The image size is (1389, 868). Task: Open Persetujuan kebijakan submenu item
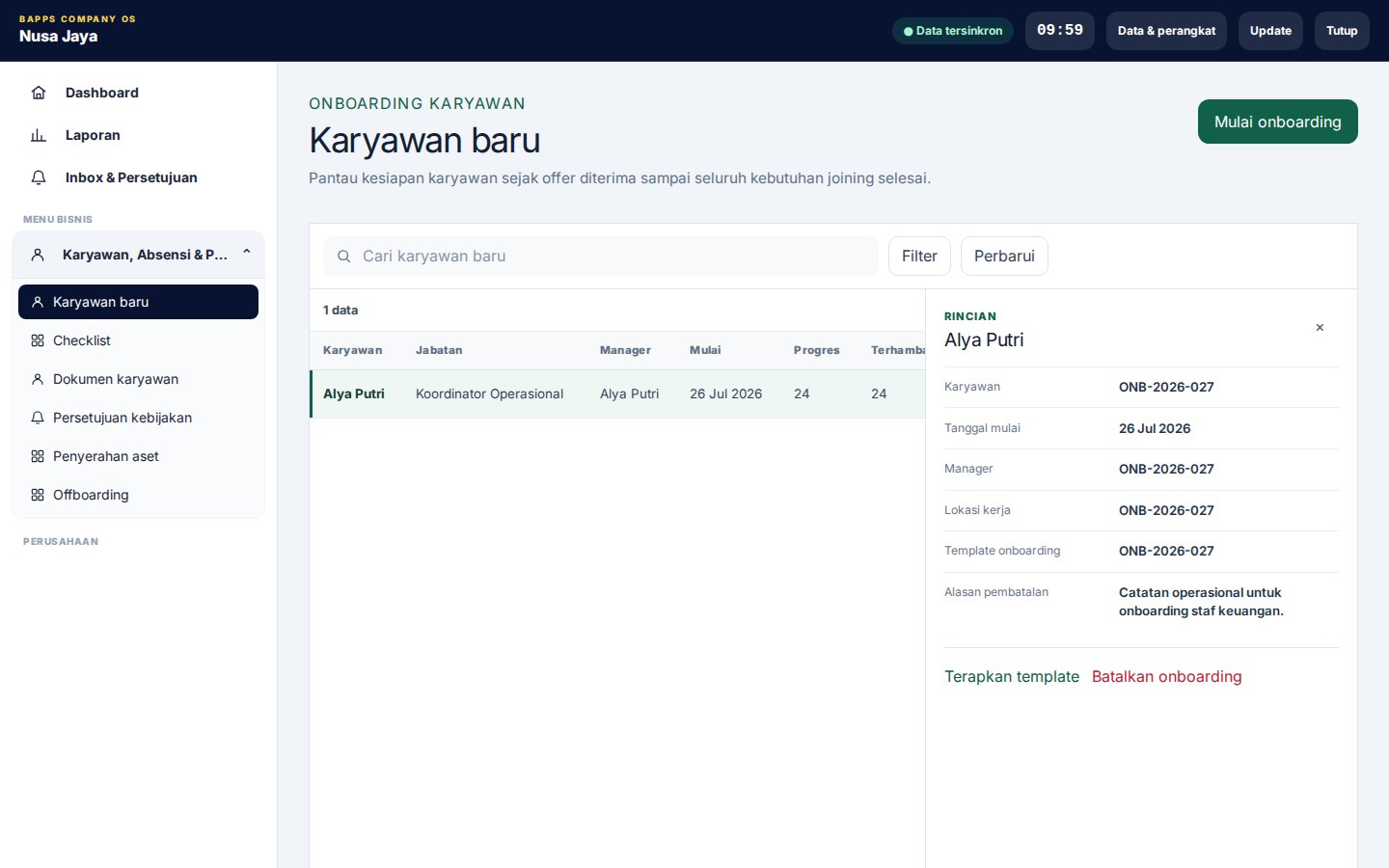138,418
